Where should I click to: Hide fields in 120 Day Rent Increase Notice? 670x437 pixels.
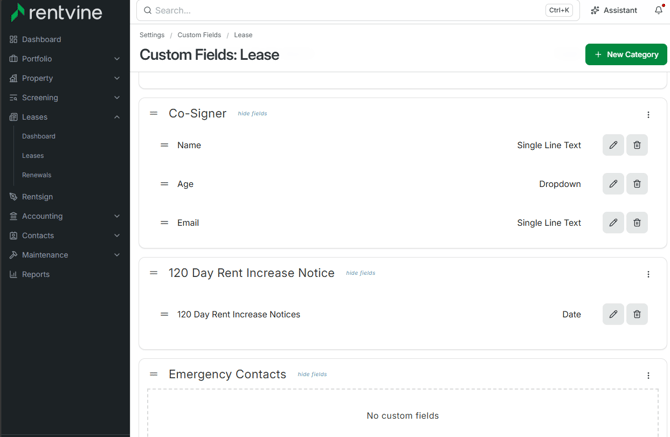[x=360, y=273]
